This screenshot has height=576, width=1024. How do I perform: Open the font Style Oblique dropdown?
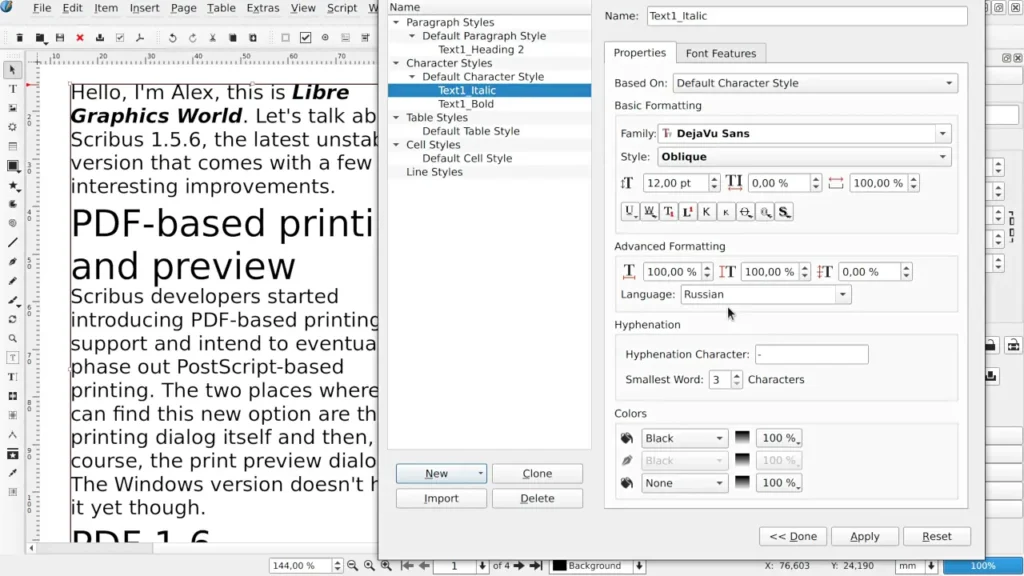tap(804, 157)
